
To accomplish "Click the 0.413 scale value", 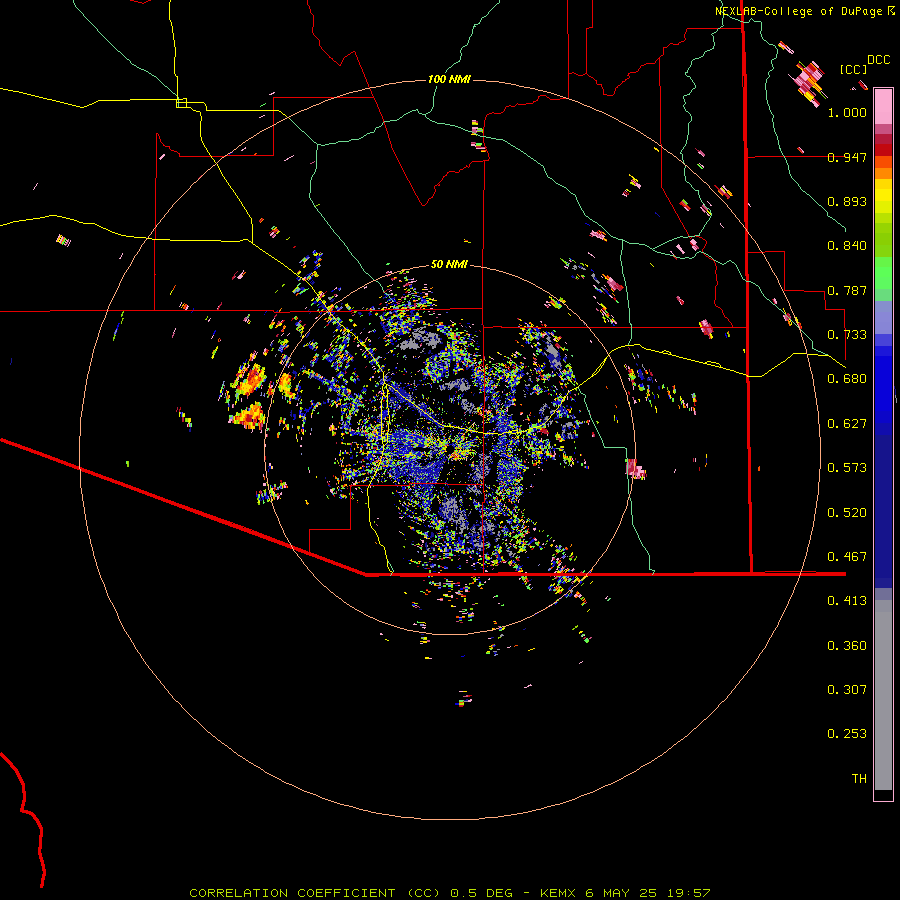I will pyautogui.click(x=847, y=601).
